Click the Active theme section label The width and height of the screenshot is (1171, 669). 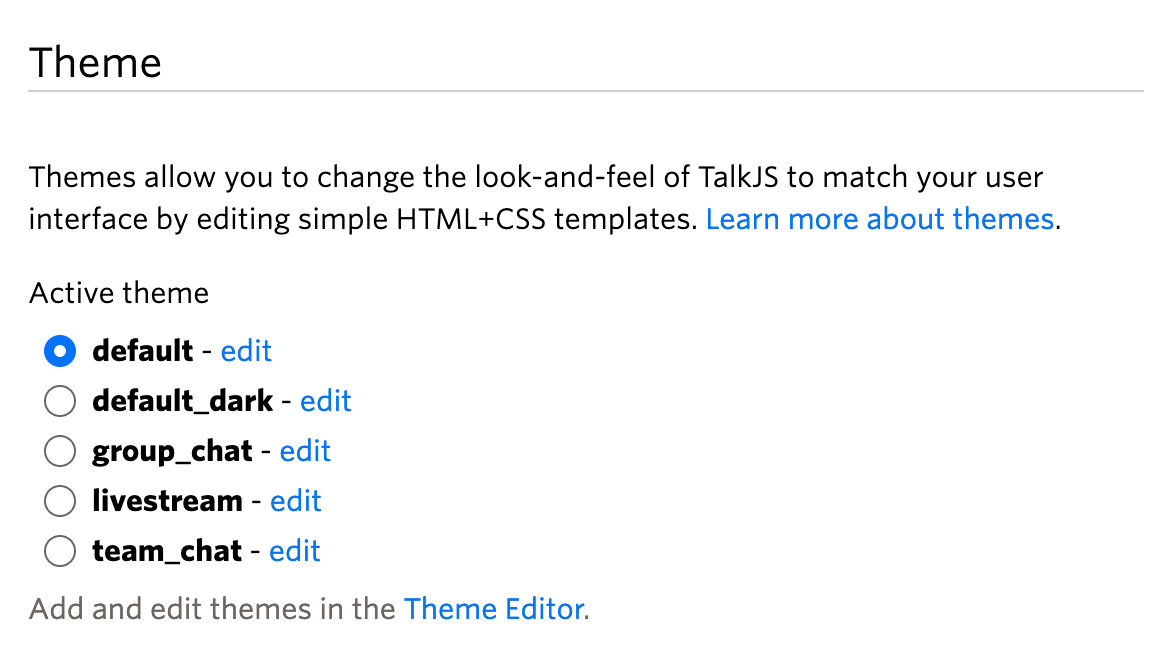[118, 293]
